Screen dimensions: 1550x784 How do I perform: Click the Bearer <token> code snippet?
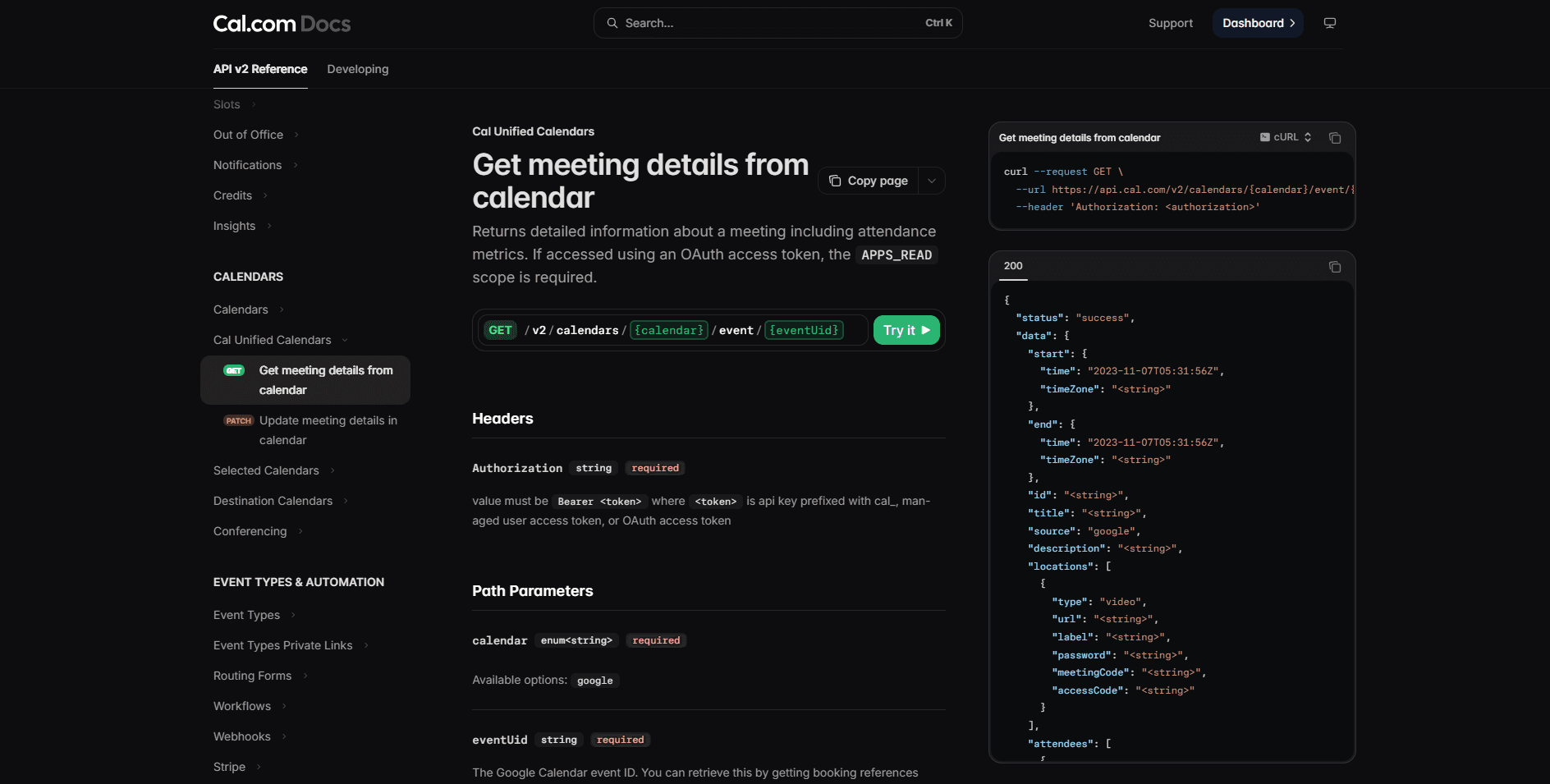[599, 502]
